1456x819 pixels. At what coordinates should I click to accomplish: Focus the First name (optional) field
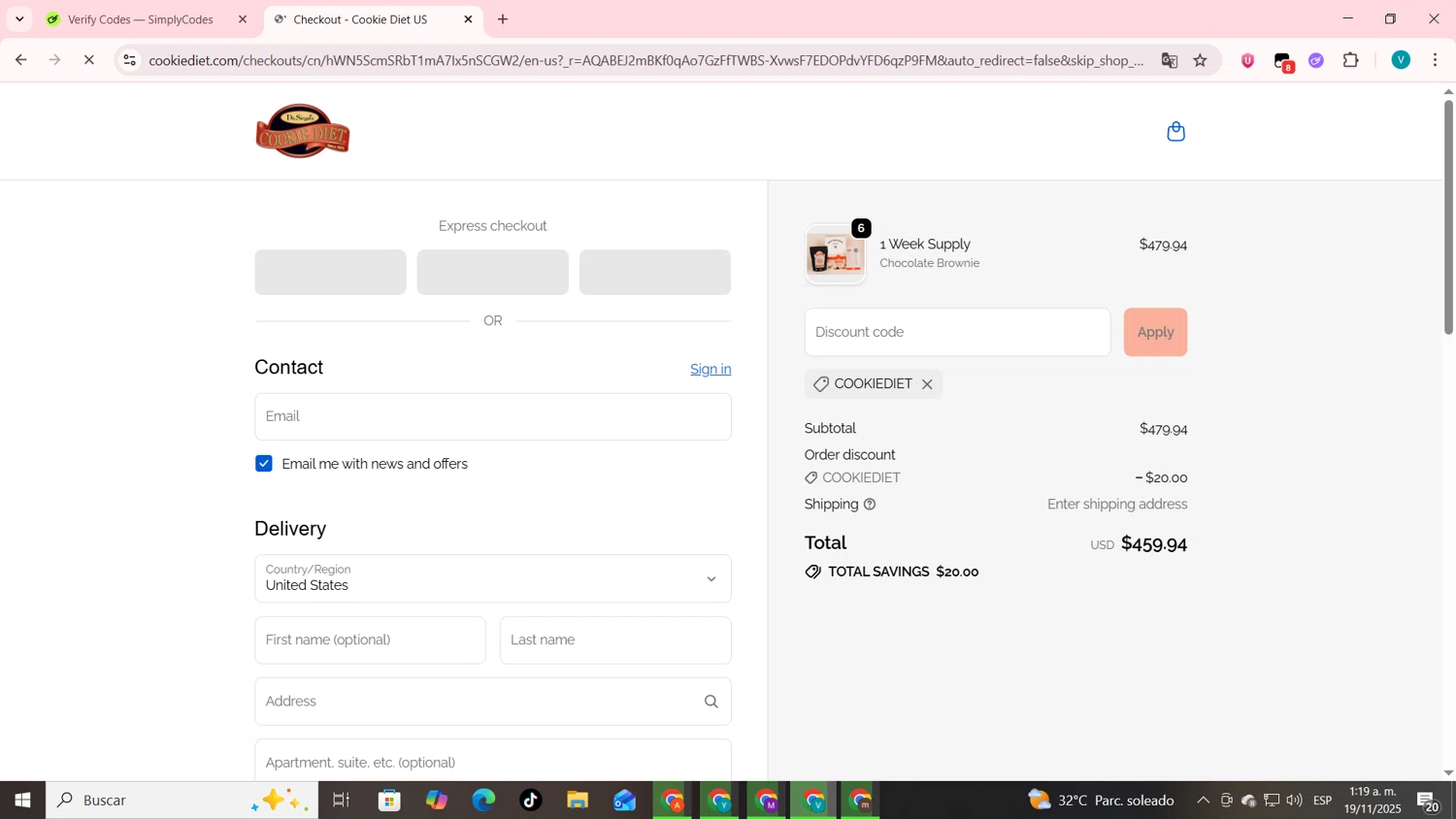(x=370, y=640)
